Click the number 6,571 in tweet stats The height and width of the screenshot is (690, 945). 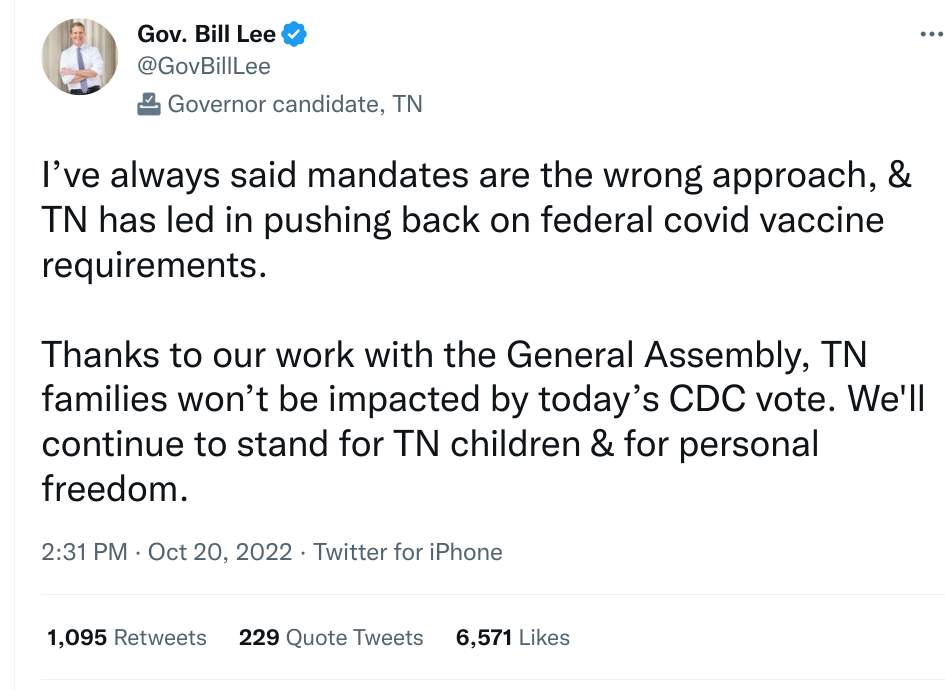485,638
